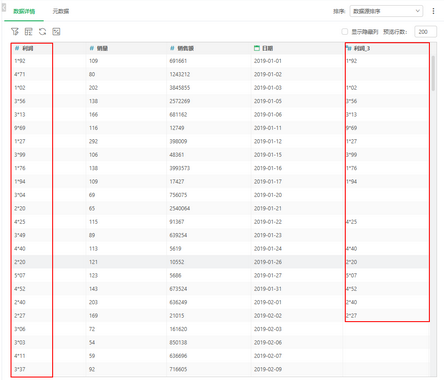
Task: Click the type icon on 利润_3 column
Action: click(349, 48)
